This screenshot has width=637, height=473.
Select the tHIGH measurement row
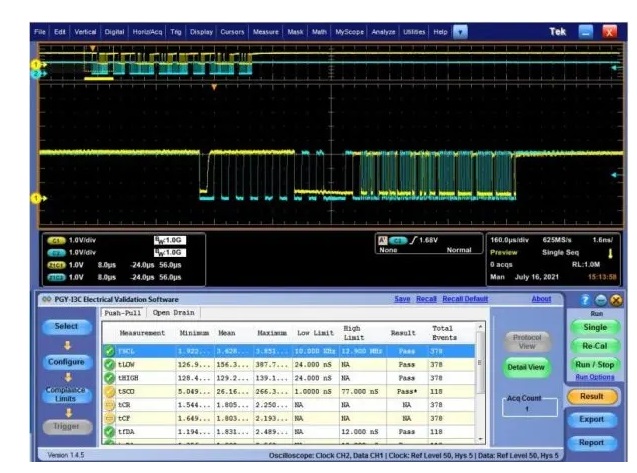click(x=288, y=378)
